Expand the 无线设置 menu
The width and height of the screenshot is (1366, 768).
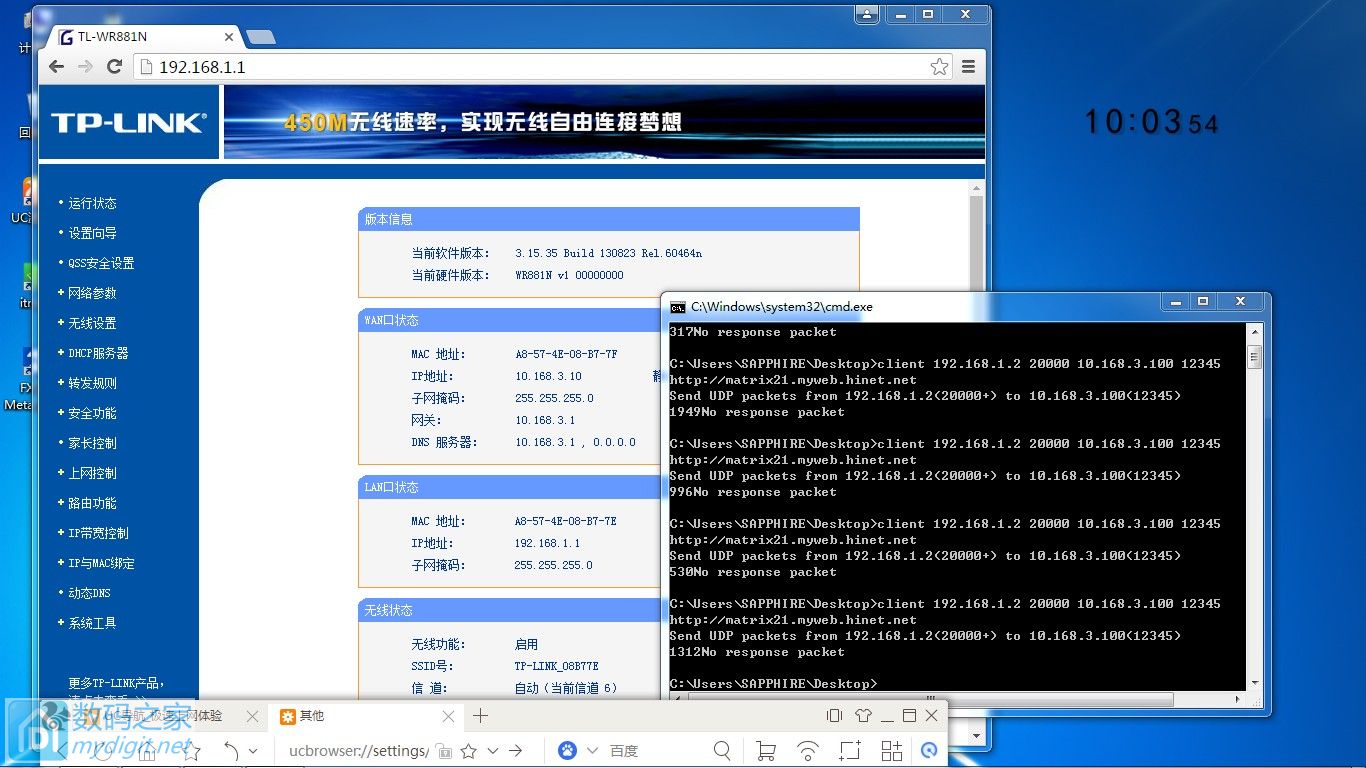[x=92, y=323]
